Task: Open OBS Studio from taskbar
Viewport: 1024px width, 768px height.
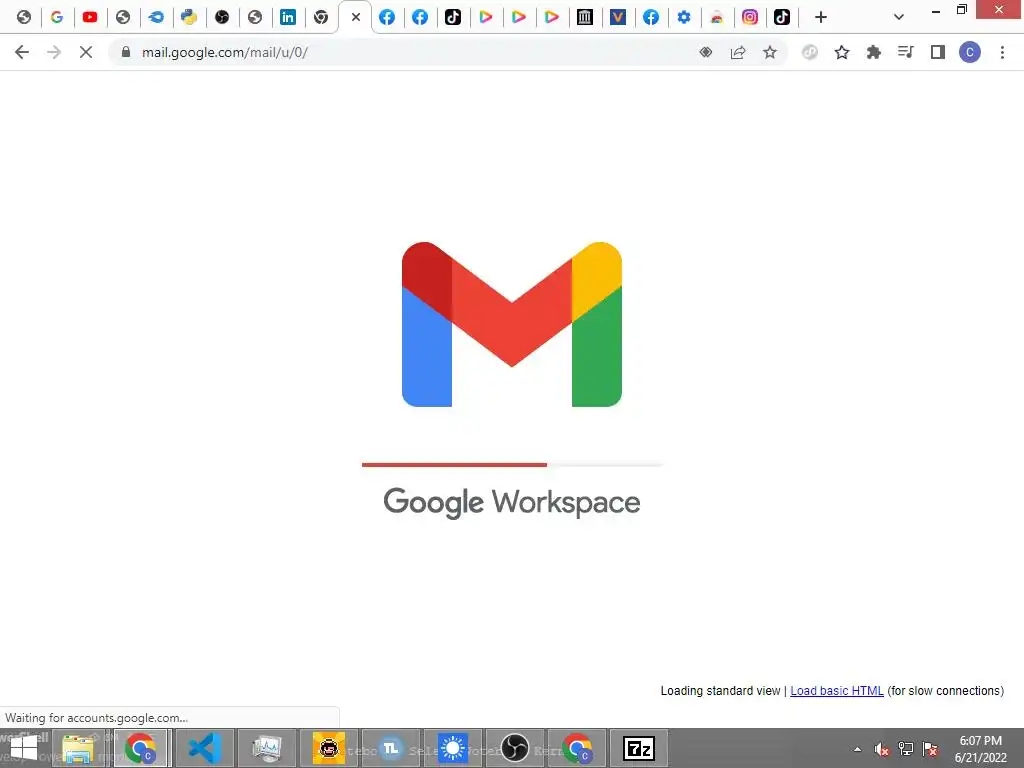Action: tap(515, 748)
